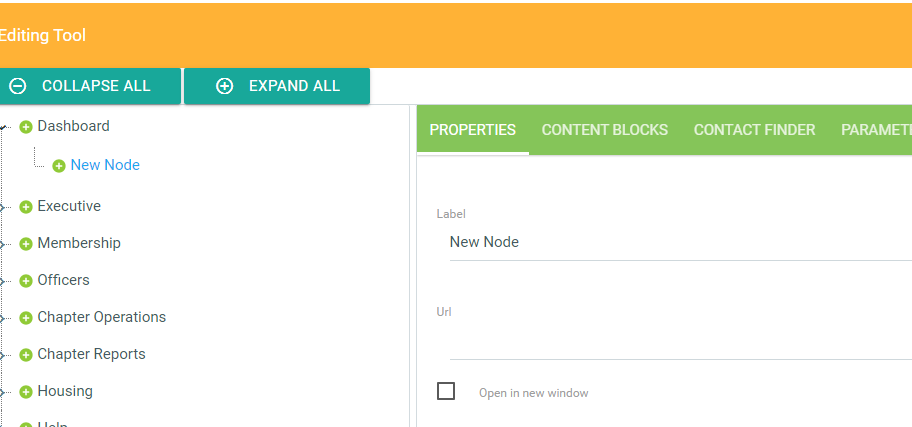Click the green plus icon beside Chapter Reports
Image resolution: width=912 pixels, height=427 pixels.
coord(26,355)
